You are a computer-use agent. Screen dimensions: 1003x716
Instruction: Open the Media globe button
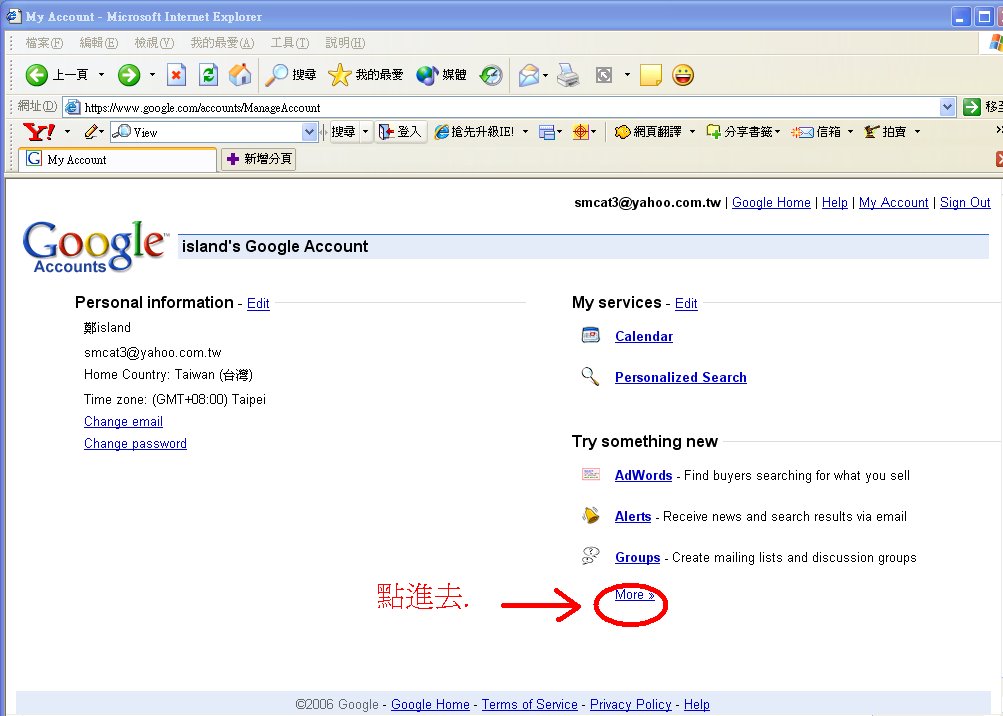[x=441, y=75]
